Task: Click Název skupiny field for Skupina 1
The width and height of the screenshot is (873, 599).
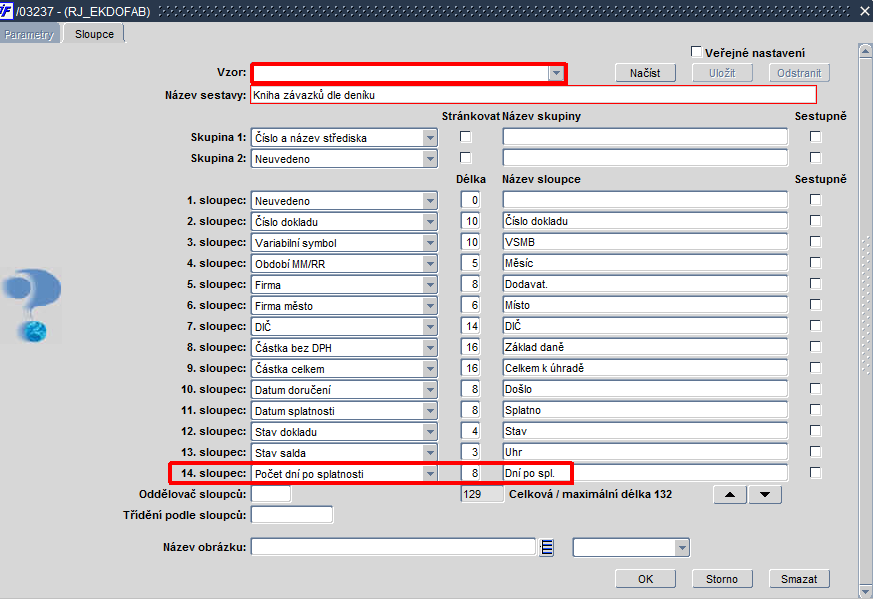Action: (x=645, y=136)
